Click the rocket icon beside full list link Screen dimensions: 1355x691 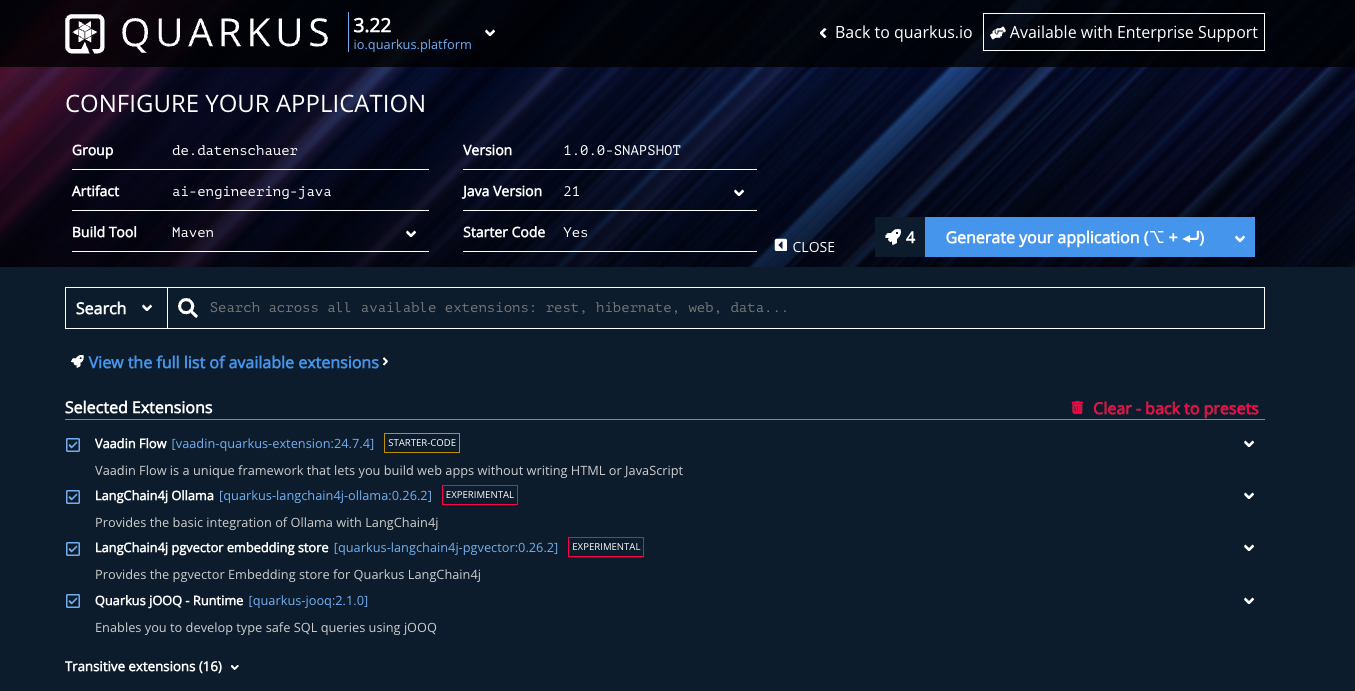tap(77, 362)
